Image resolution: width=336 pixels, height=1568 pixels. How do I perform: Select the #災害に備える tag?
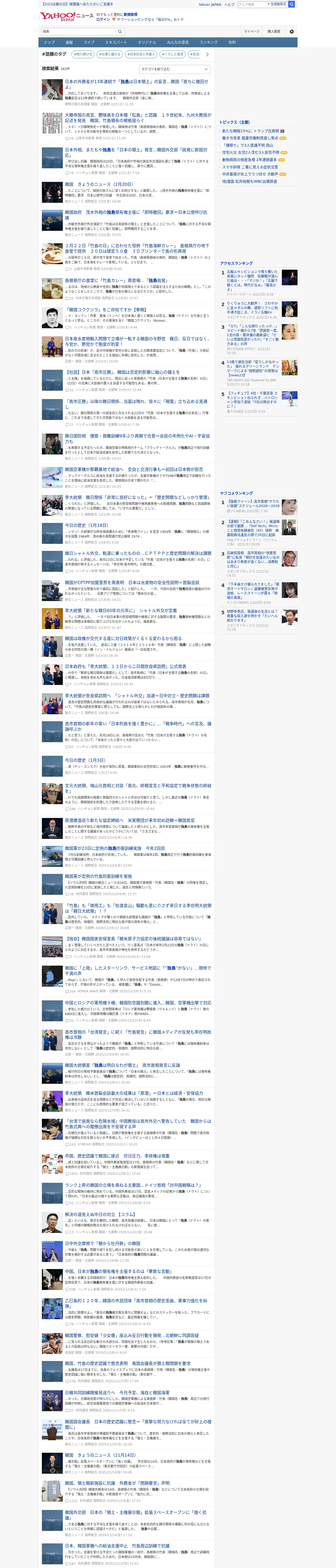coord(110,54)
